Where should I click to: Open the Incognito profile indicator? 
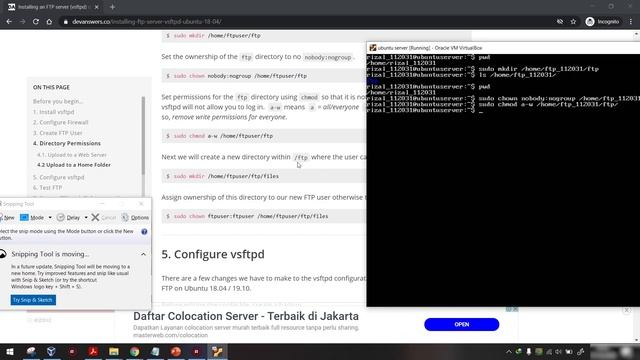click(x=602, y=22)
